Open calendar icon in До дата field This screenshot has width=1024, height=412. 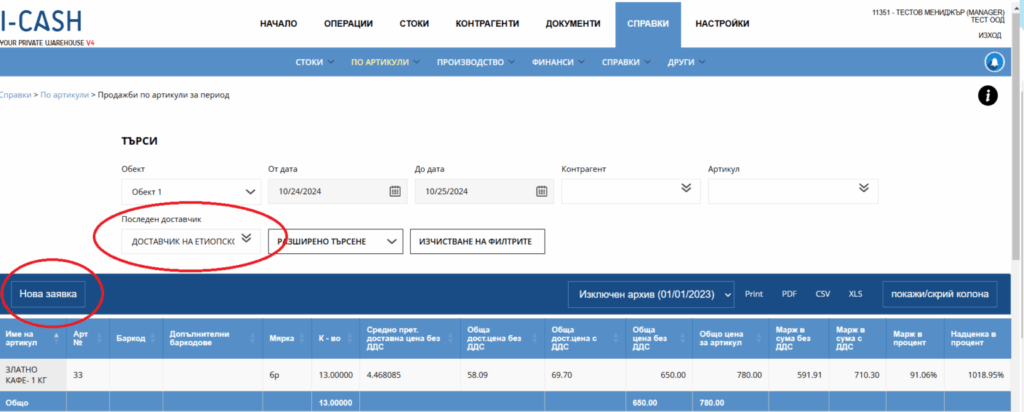click(x=541, y=191)
